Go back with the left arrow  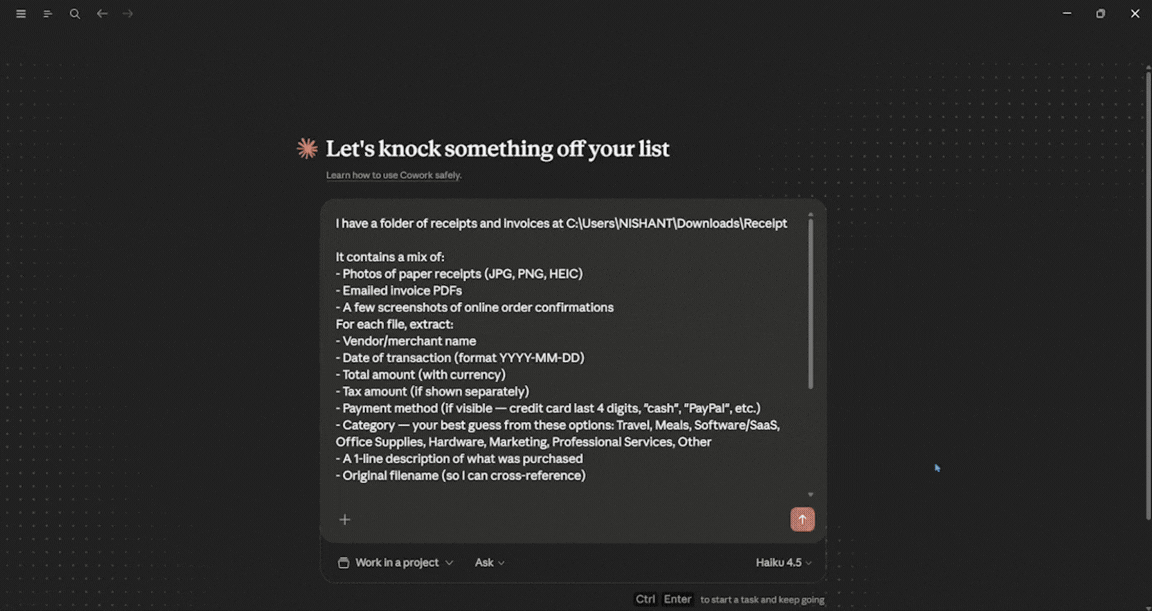coord(102,14)
